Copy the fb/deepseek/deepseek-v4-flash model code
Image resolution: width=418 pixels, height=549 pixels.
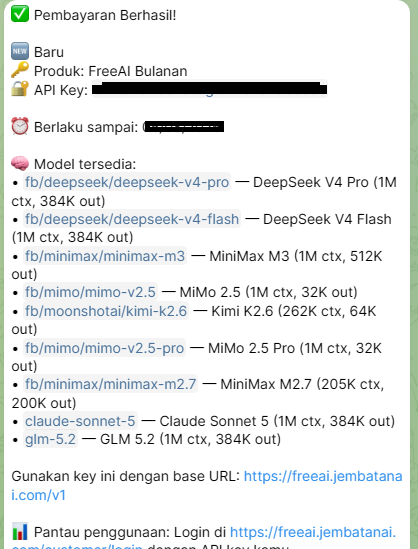132,219
